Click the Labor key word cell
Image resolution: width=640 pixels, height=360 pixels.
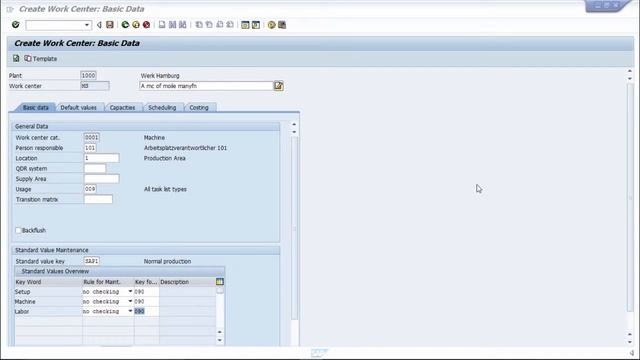coord(48,311)
